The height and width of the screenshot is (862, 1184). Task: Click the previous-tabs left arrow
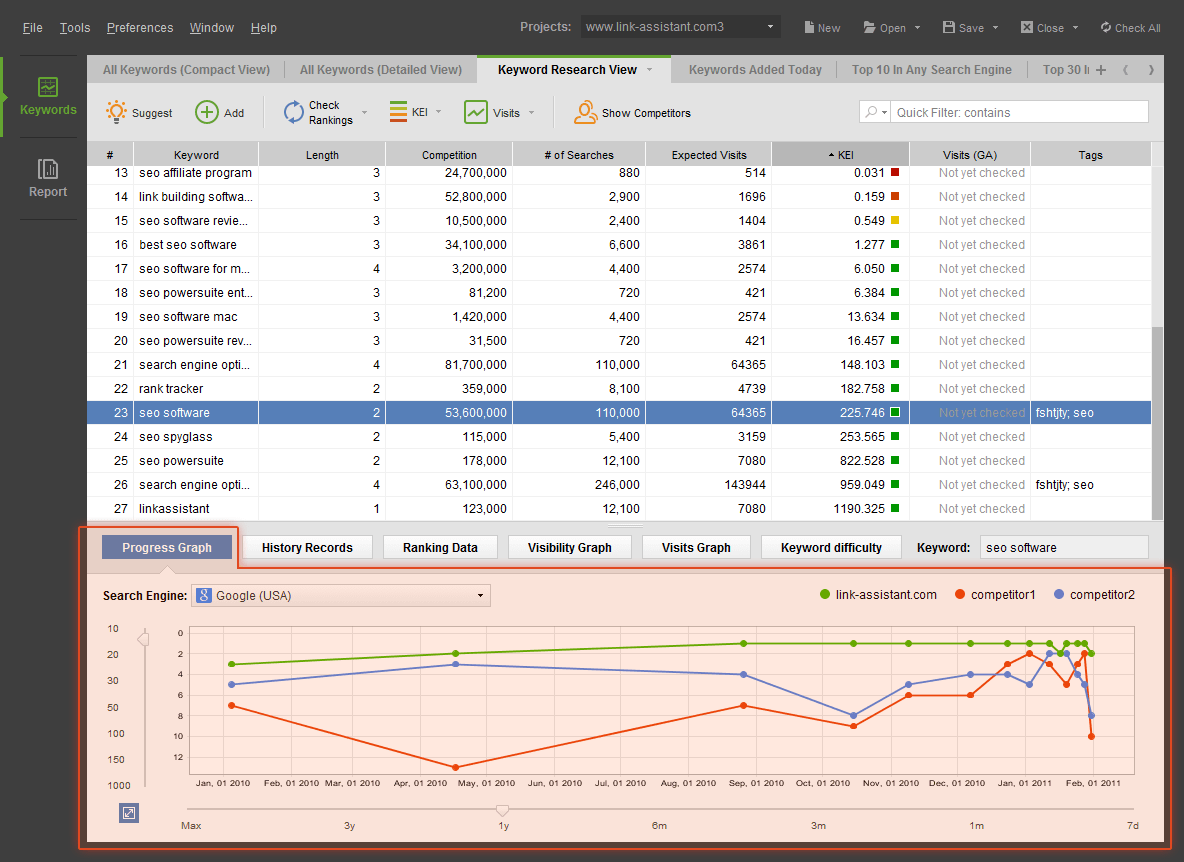click(1125, 69)
